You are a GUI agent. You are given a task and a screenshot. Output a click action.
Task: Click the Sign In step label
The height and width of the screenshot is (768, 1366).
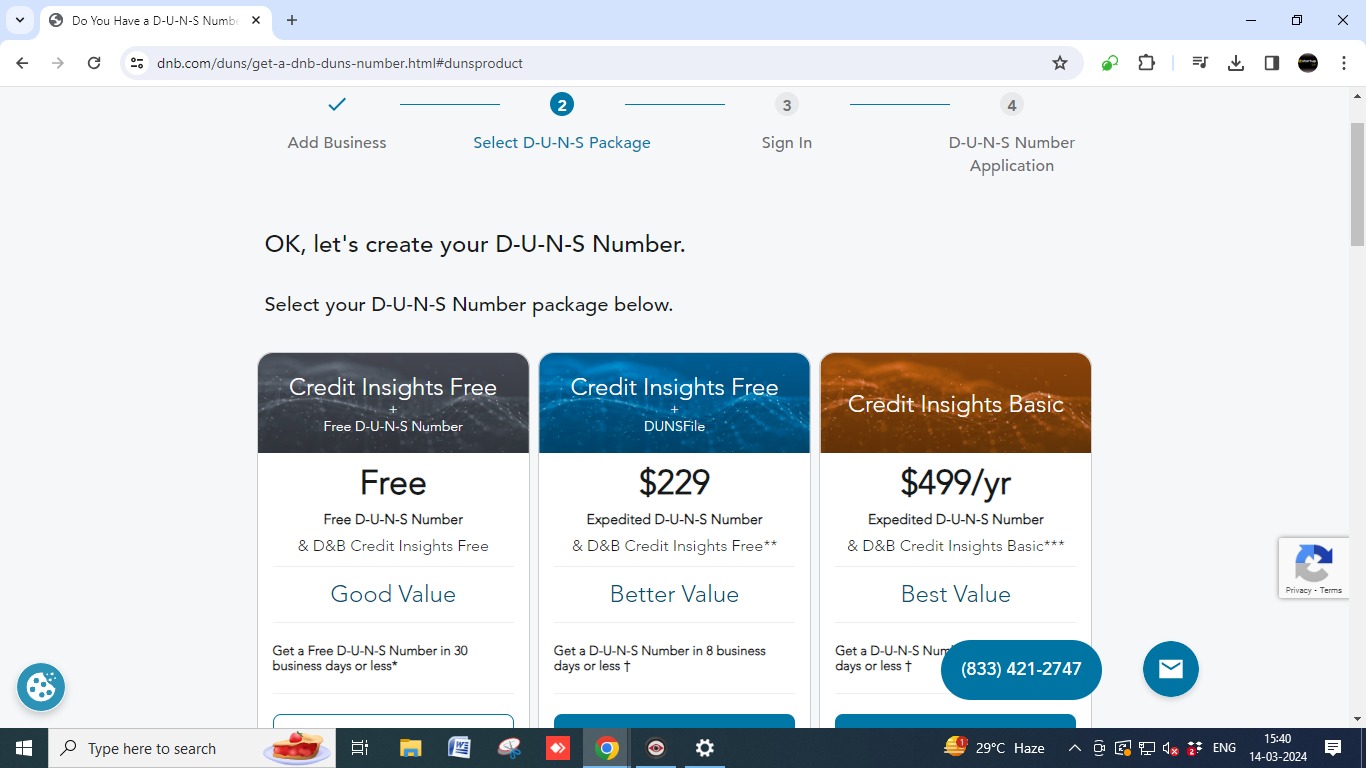pyautogui.click(x=786, y=142)
